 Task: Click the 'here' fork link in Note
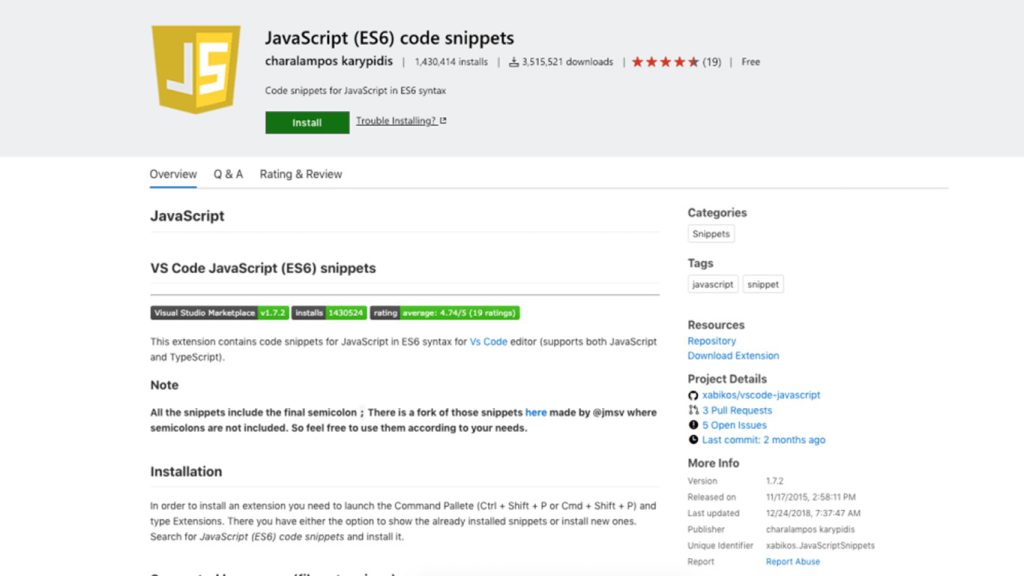(536, 413)
